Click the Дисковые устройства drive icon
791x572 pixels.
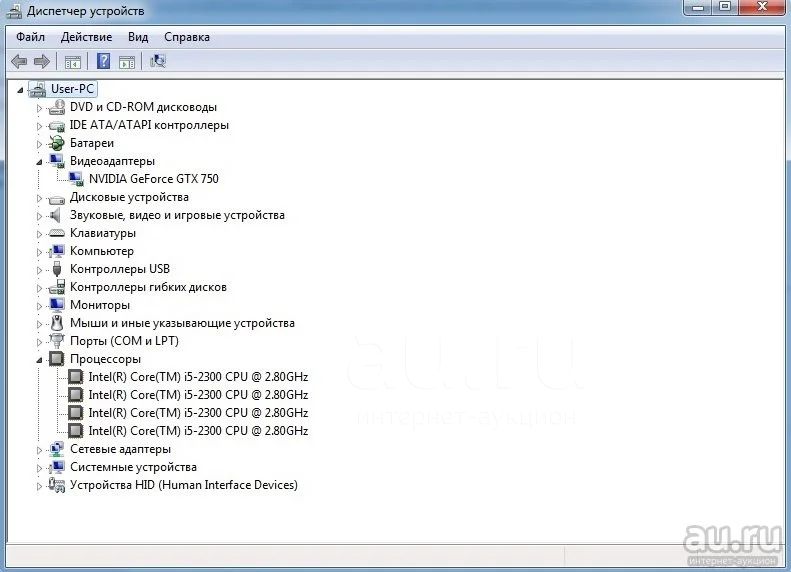coord(56,199)
